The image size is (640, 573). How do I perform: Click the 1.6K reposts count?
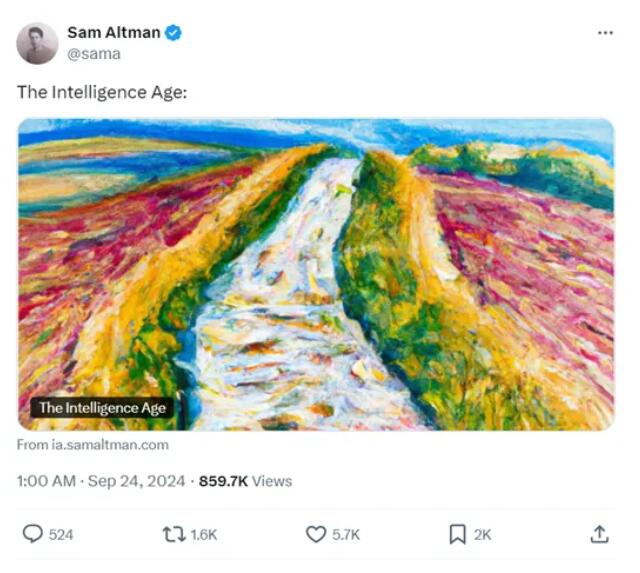click(x=204, y=535)
